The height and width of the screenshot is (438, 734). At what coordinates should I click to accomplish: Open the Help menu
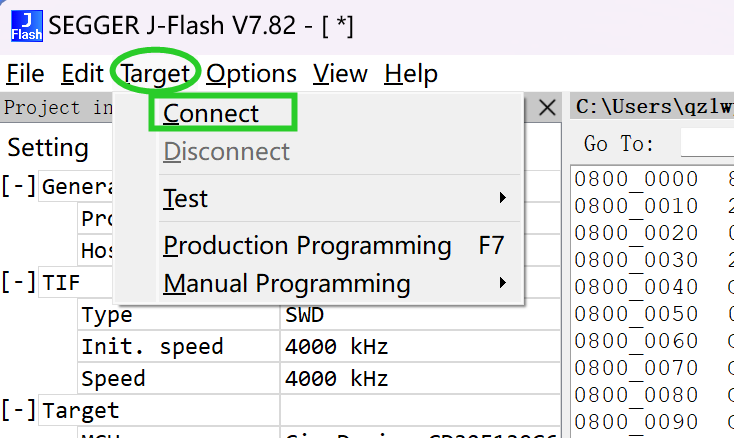coord(411,73)
